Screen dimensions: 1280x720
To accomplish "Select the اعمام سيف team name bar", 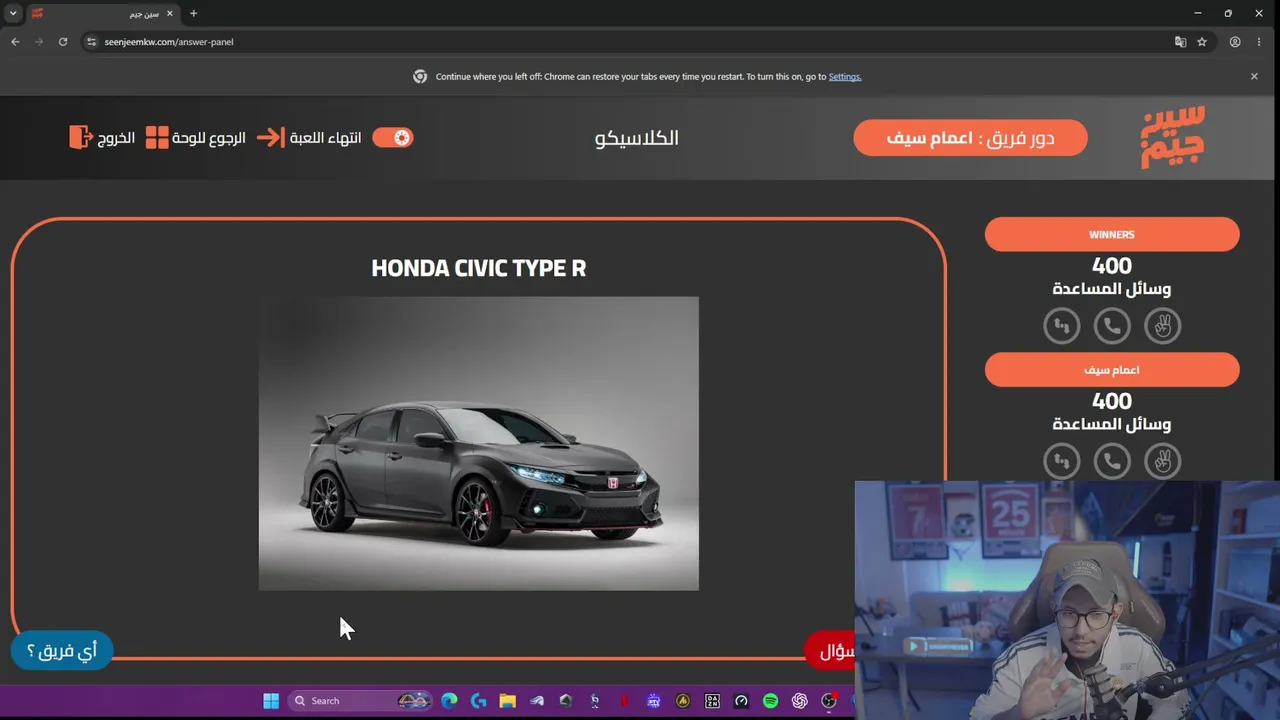I will tap(1112, 370).
